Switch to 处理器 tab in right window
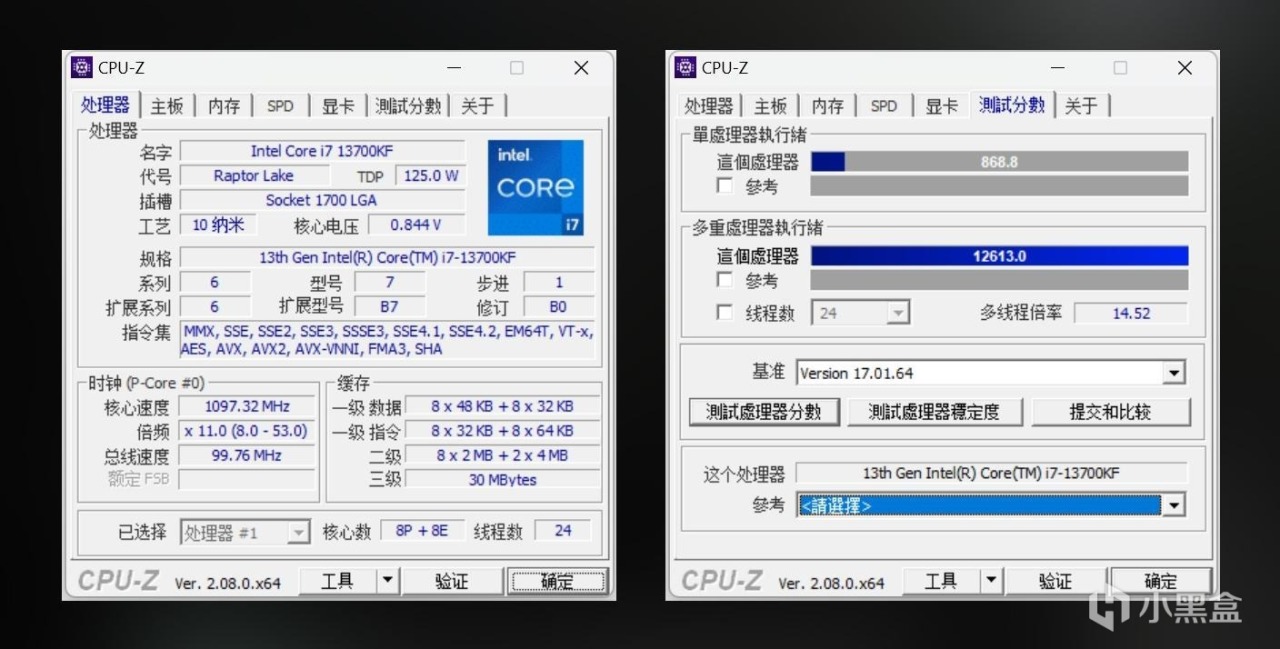1280x649 pixels. 709,106
